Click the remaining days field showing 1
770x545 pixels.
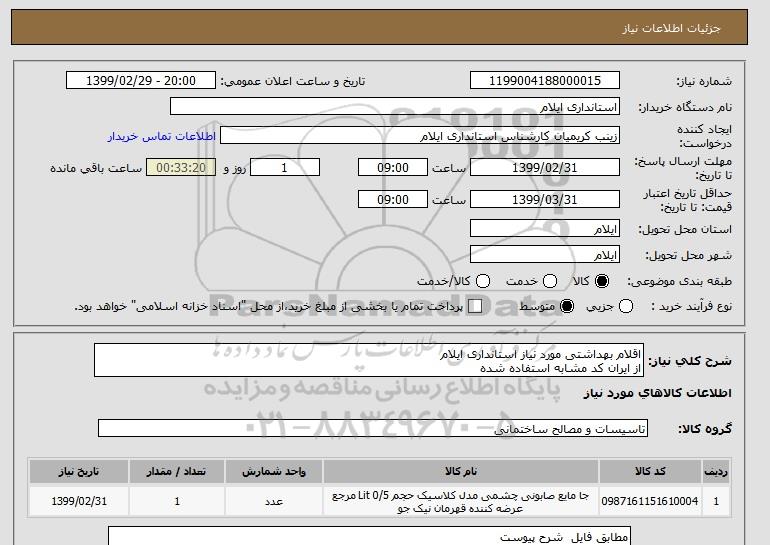tap(285, 167)
